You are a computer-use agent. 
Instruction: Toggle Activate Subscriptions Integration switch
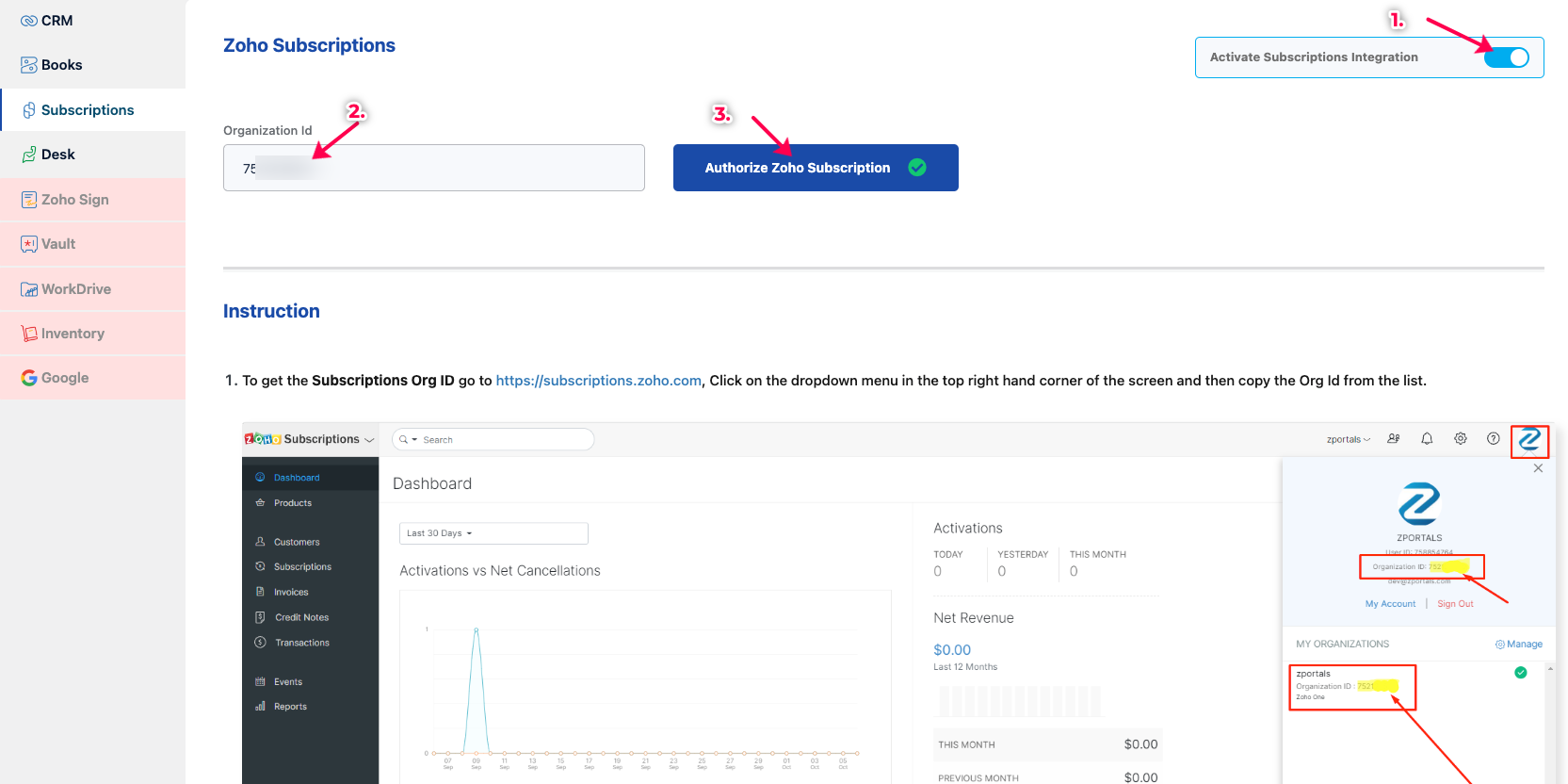click(x=1507, y=57)
